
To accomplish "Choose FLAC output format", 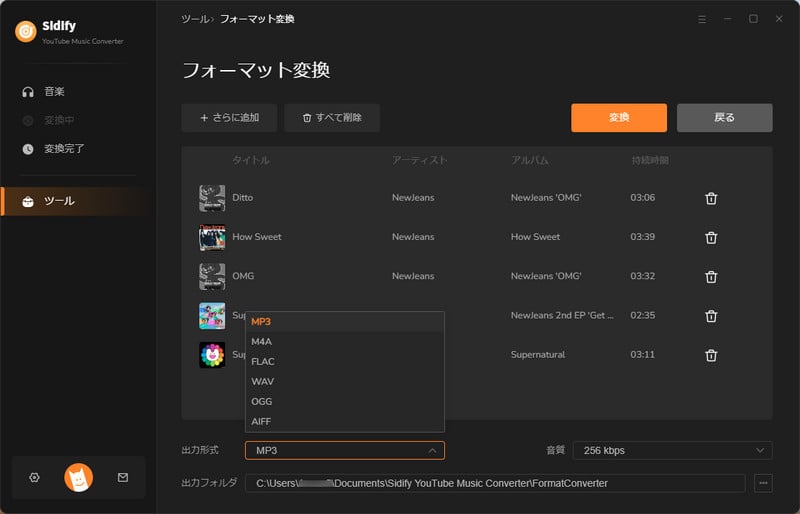I will click(x=344, y=361).
